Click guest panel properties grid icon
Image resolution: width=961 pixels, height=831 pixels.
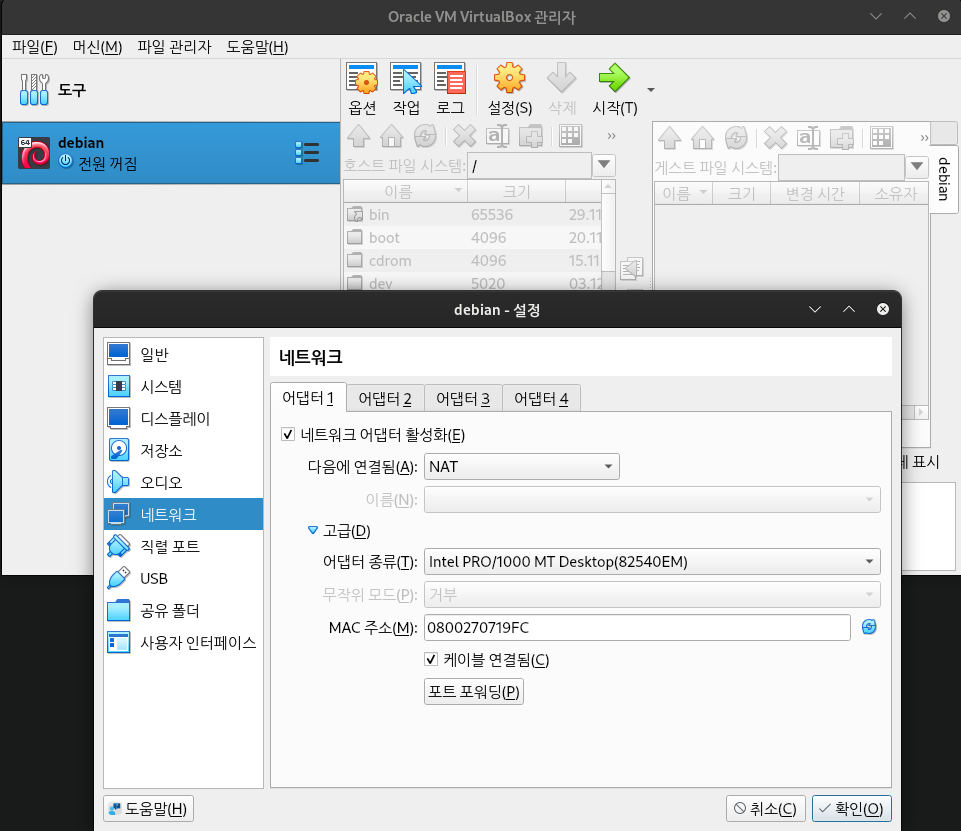pos(881,138)
